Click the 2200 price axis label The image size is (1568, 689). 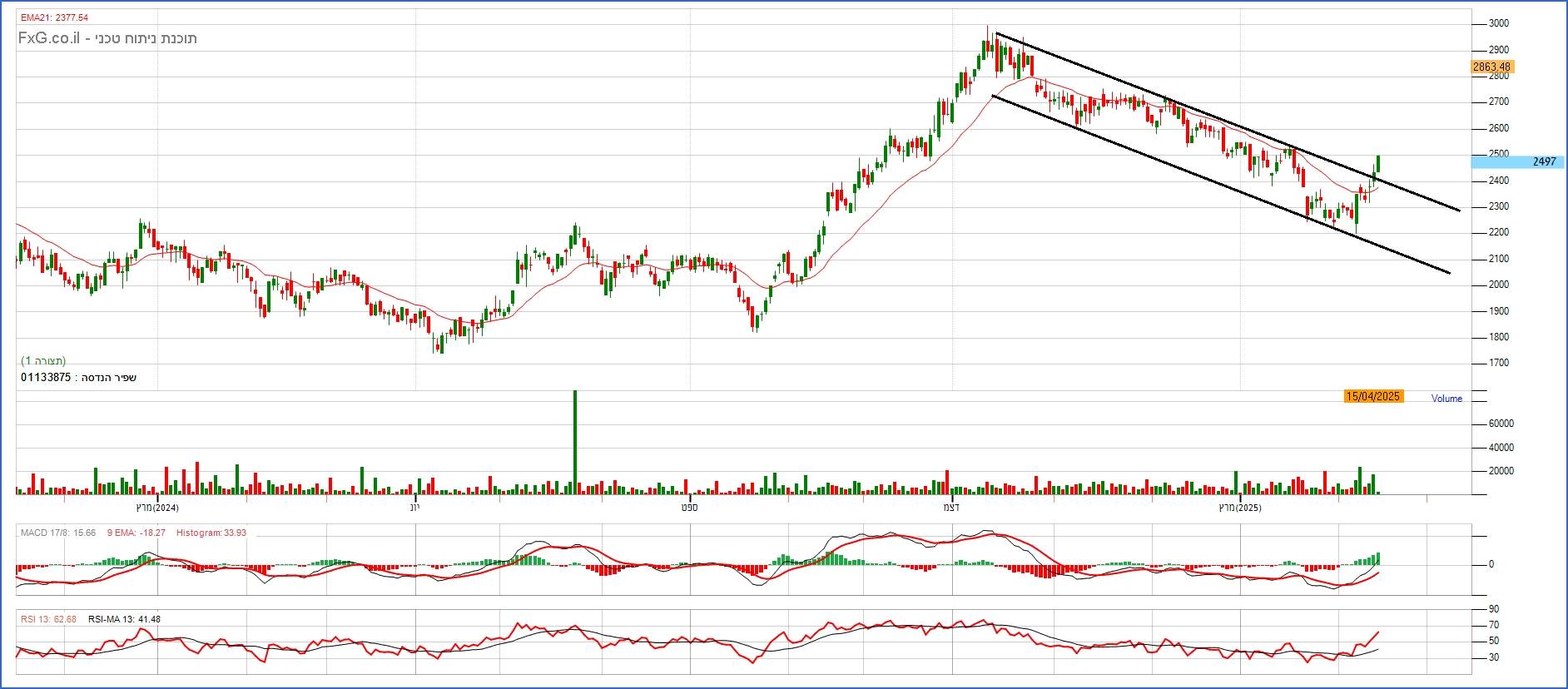click(x=1498, y=232)
